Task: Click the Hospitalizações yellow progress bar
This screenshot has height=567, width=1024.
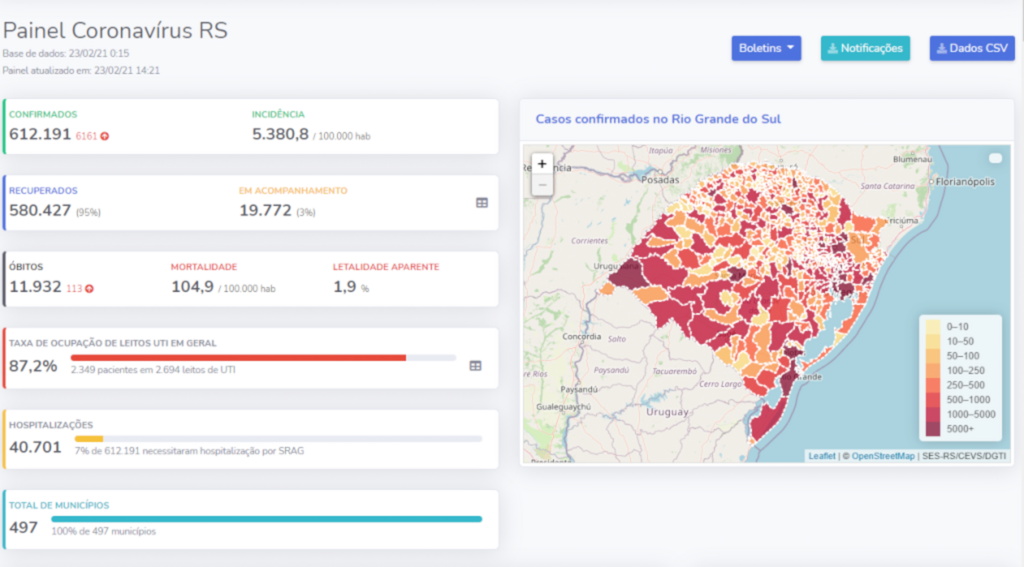Action: (x=89, y=438)
